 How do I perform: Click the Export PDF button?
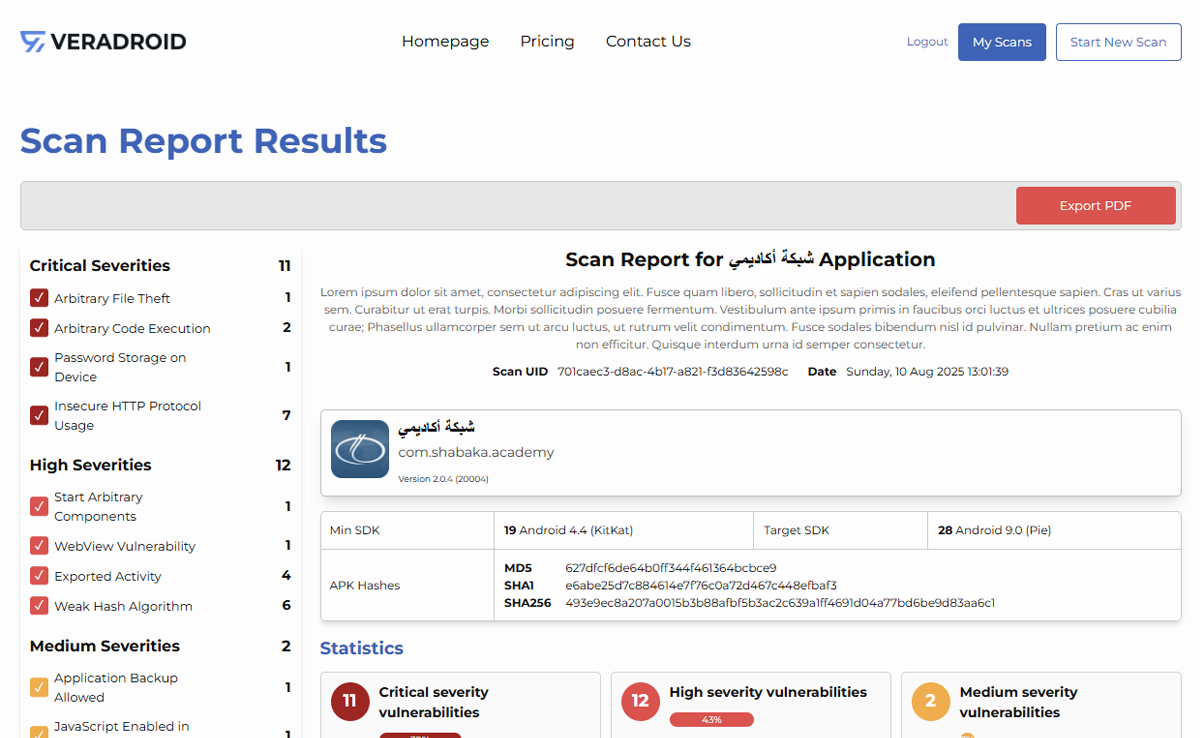[1096, 205]
